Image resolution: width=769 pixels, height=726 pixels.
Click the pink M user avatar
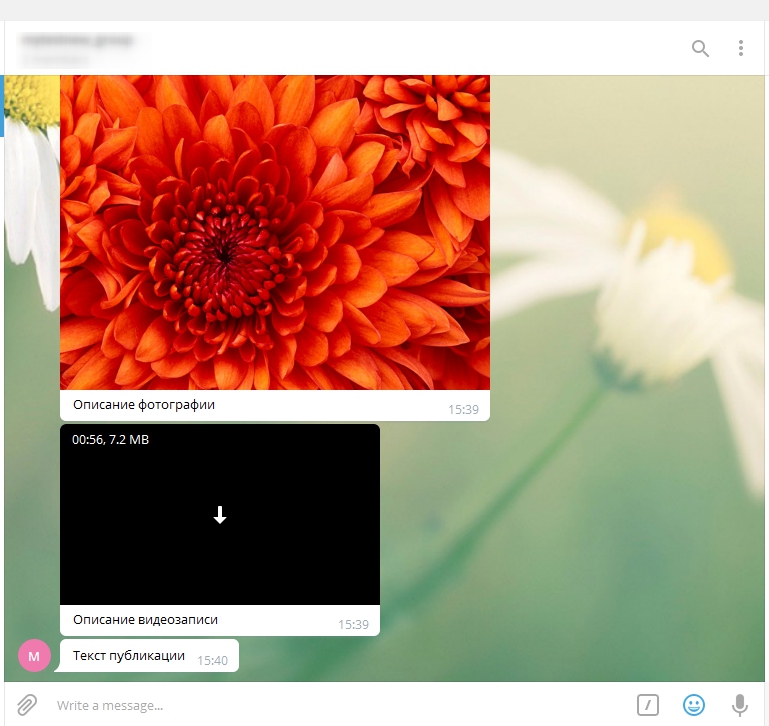(34, 655)
